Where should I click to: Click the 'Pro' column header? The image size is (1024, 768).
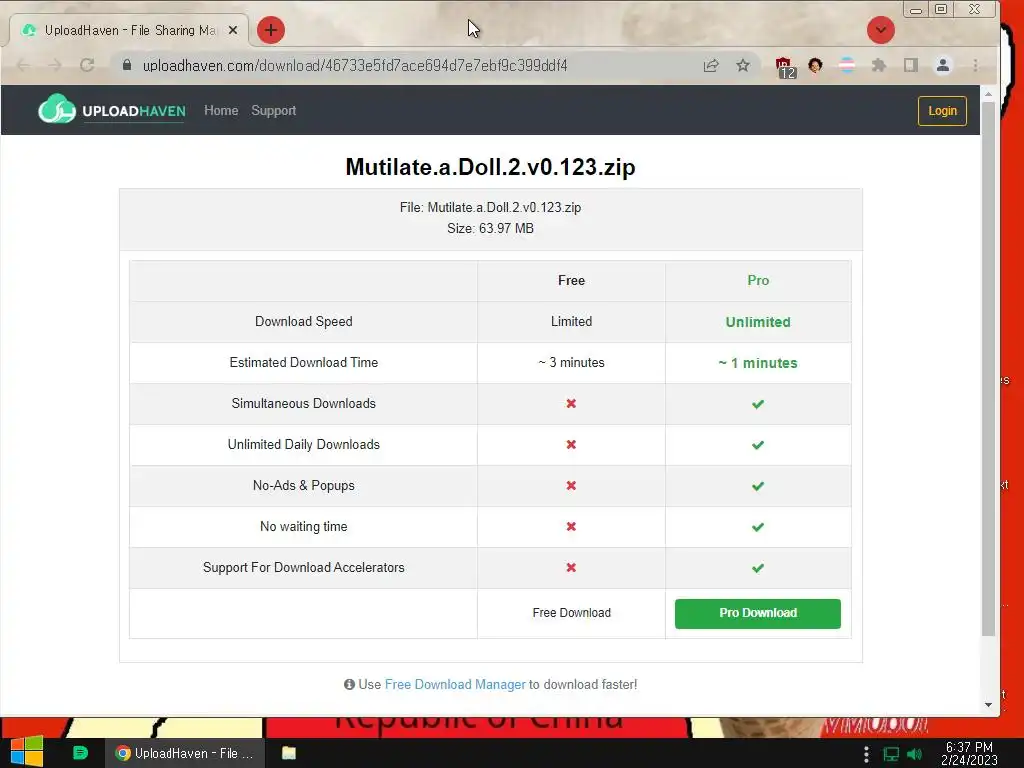pos(758,280)
